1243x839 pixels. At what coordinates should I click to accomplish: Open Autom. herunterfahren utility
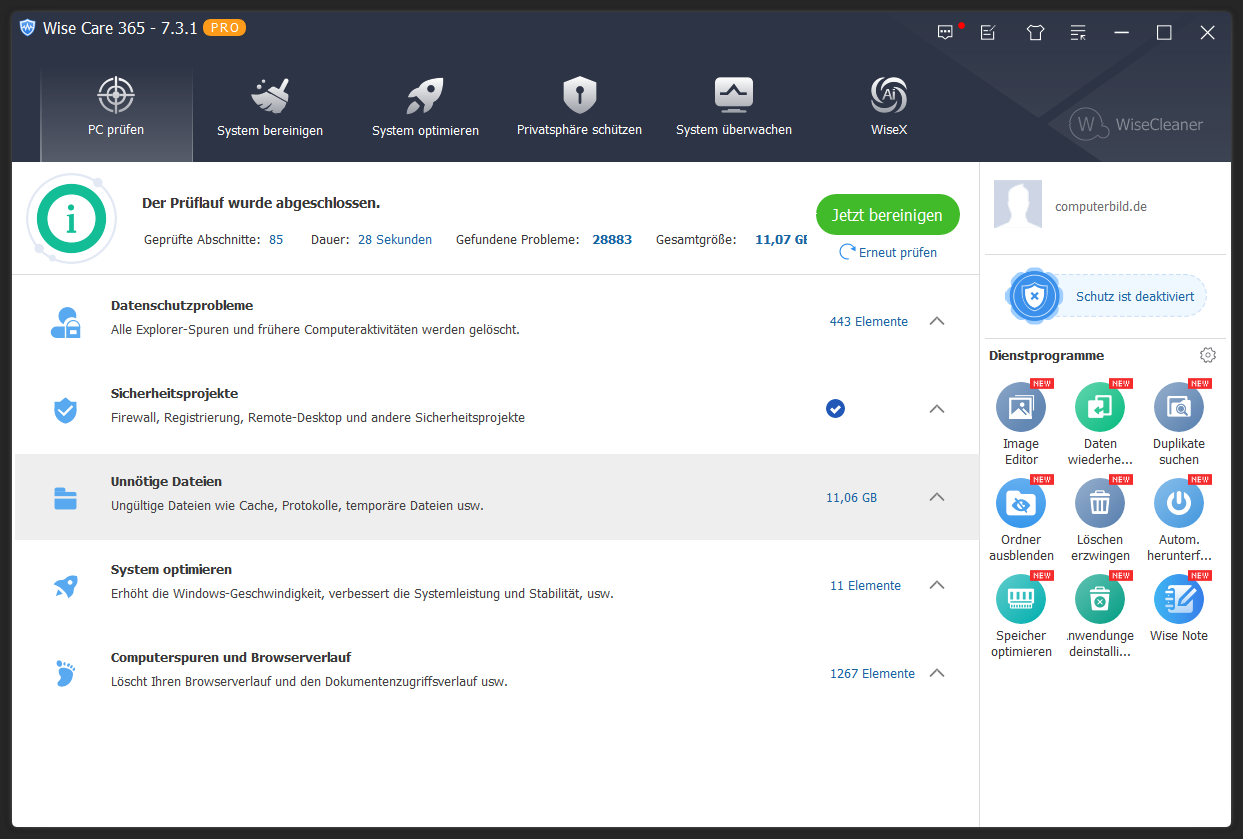tap(1179, 503)
